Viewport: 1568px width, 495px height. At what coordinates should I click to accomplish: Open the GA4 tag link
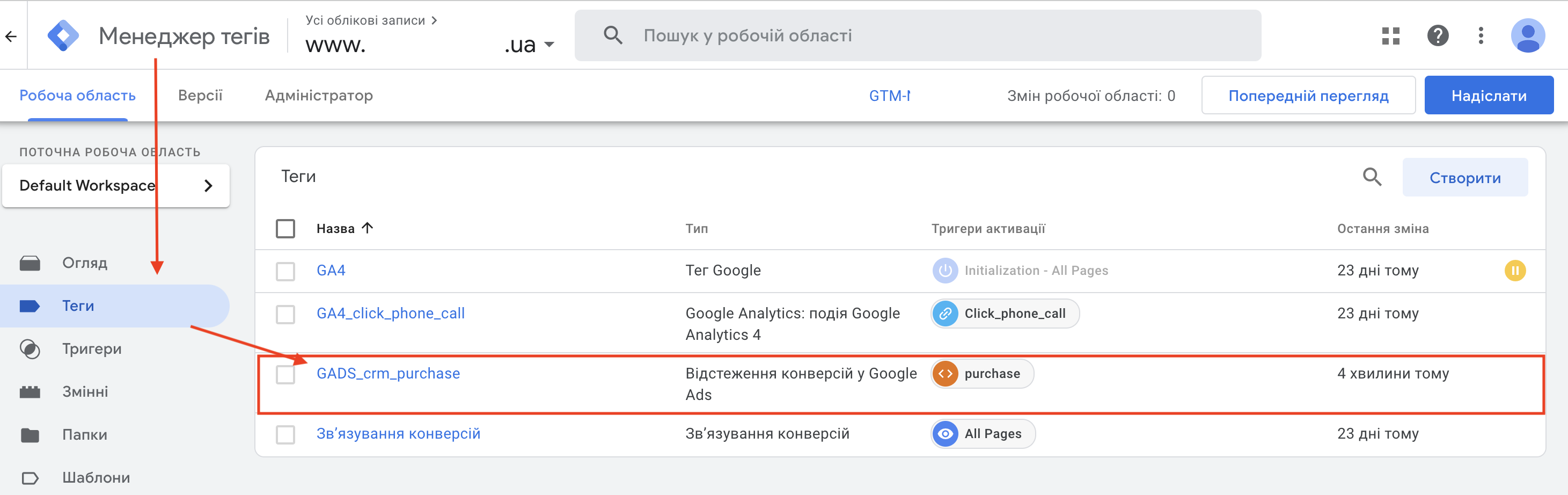(x=331, y=271)
